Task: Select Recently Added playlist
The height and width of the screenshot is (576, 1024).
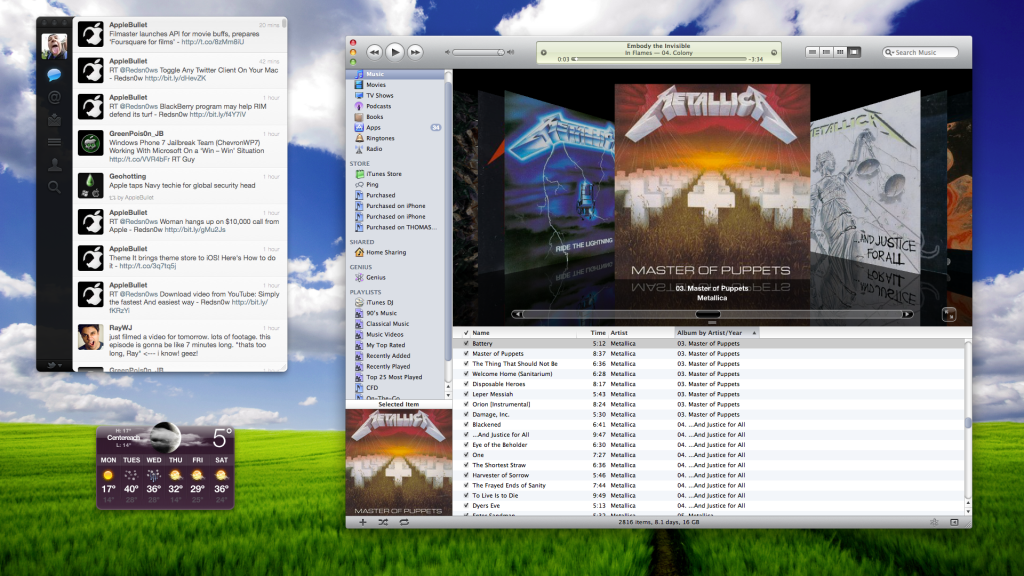Action: (388, 356)
